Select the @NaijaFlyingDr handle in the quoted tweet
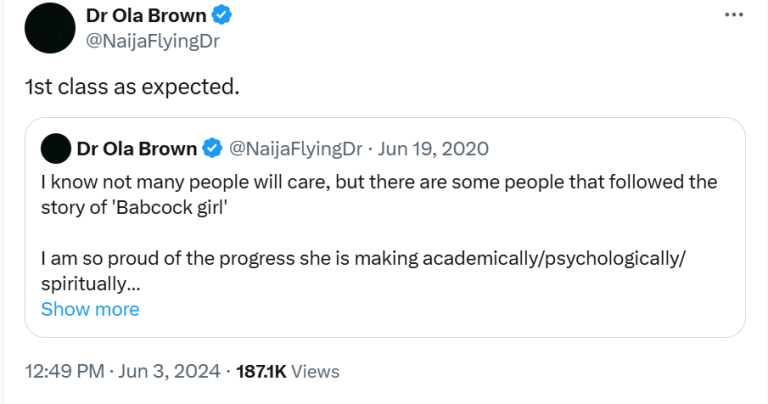The width and height of the screenshot is (768, 404). point(296,149)
